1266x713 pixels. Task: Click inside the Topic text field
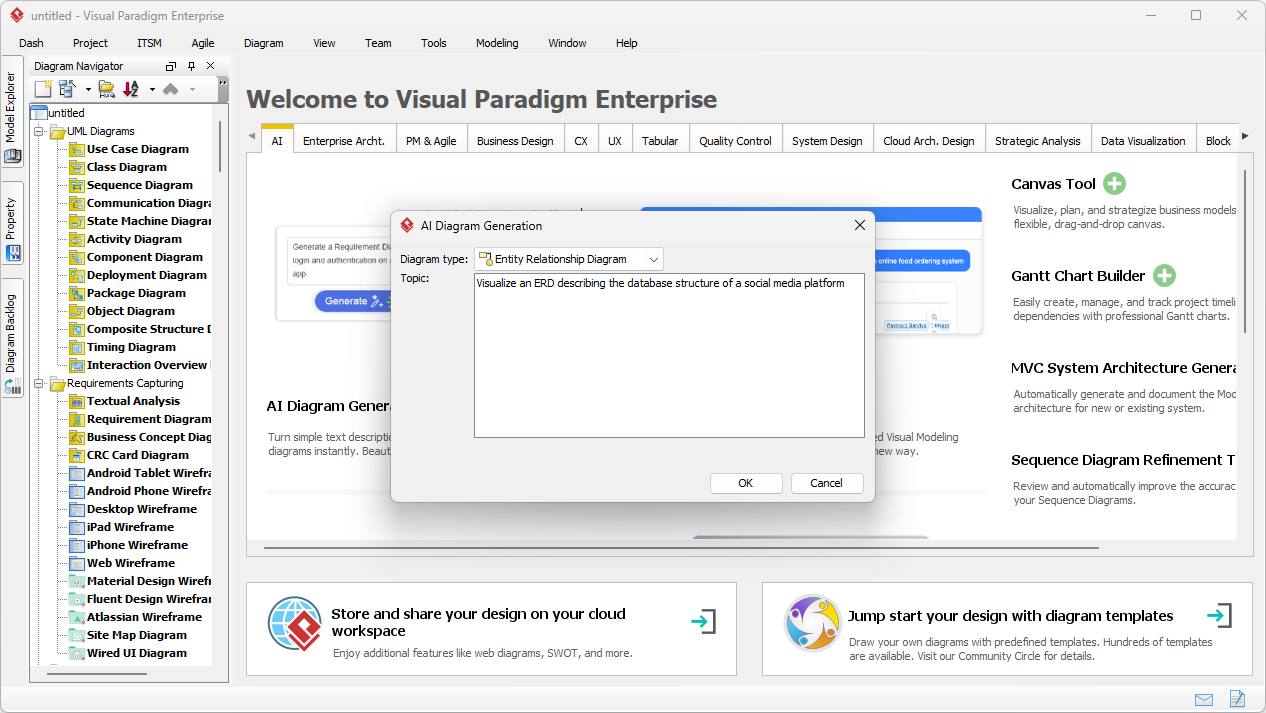point(668,355)
